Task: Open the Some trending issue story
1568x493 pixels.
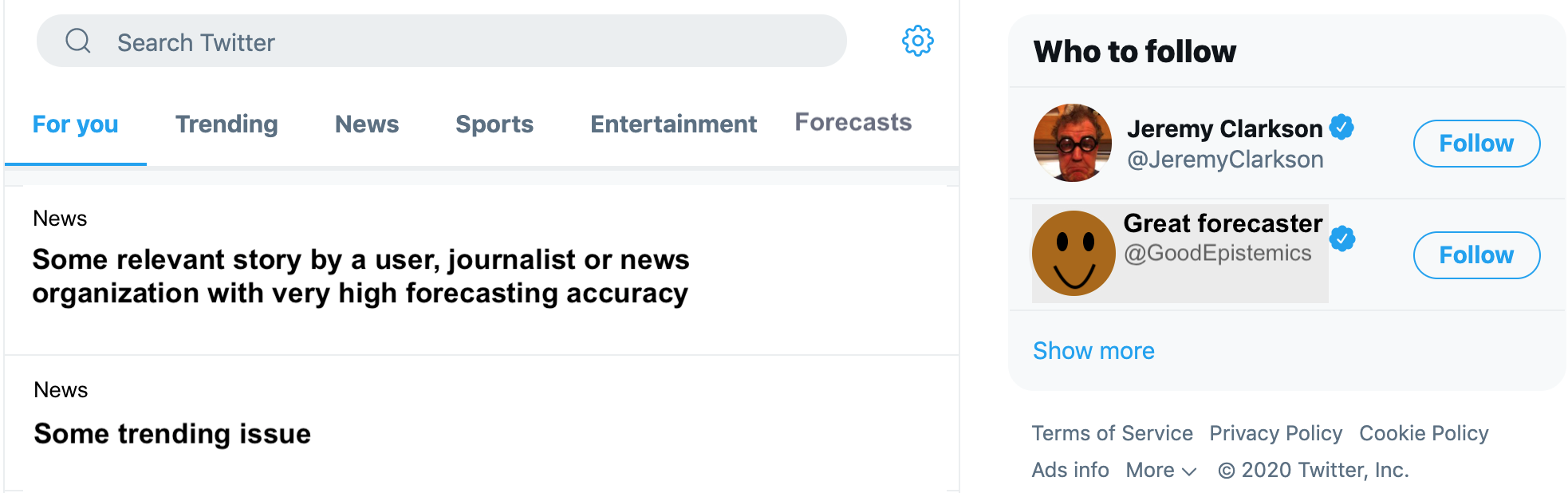Action: (172, 434)
